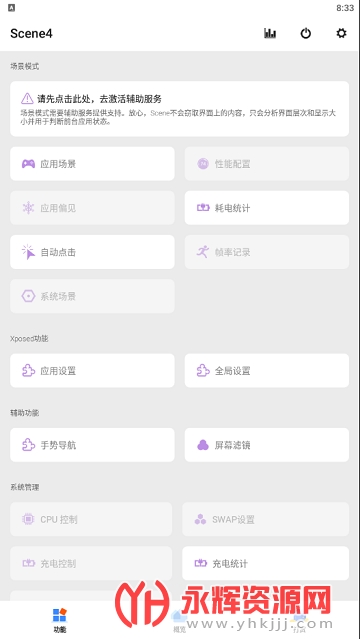Open the 应用设置 Xposed card

(x=92, y=370)
